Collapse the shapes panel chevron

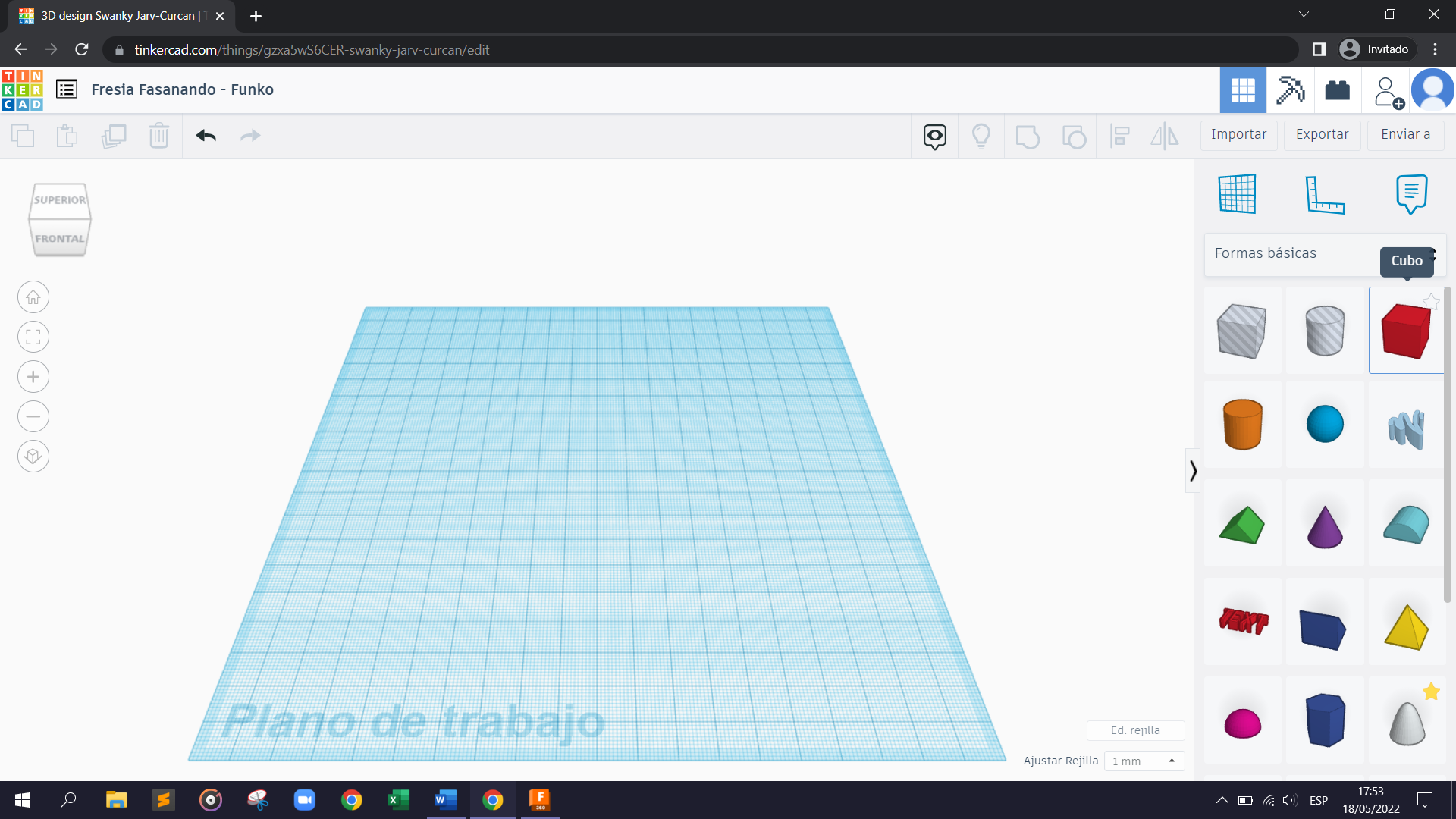[x=1193, y=471]
